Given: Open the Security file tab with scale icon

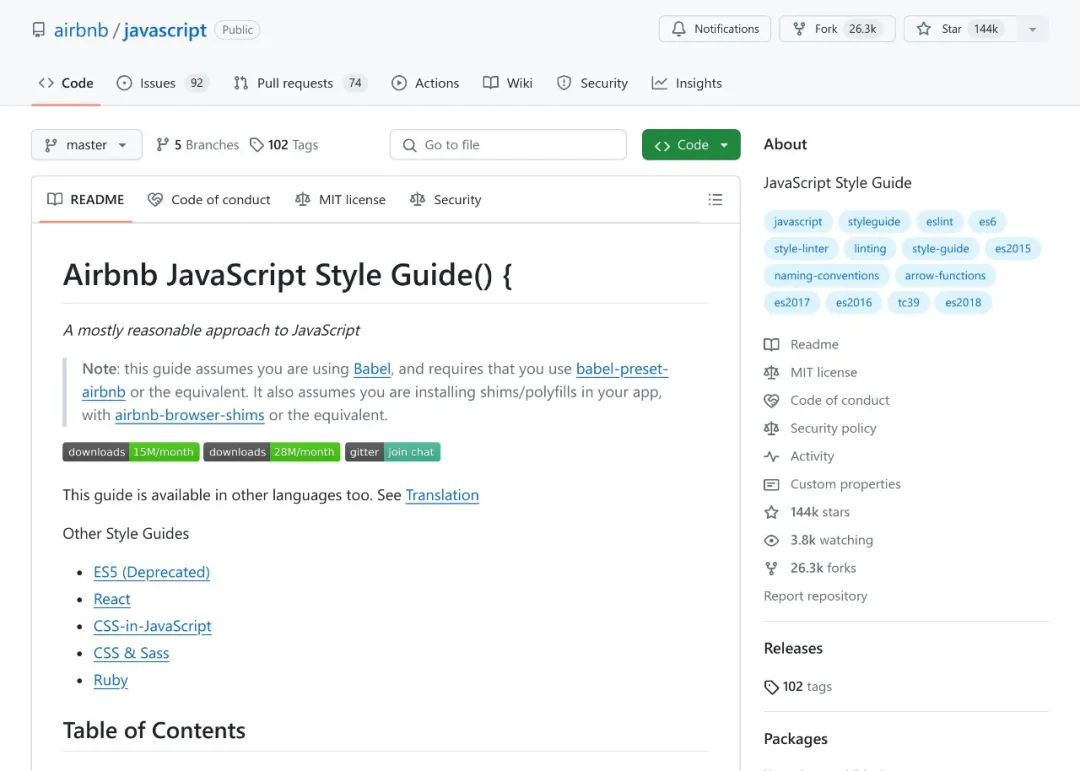Looking at the screenshot, I should (446, 200).
